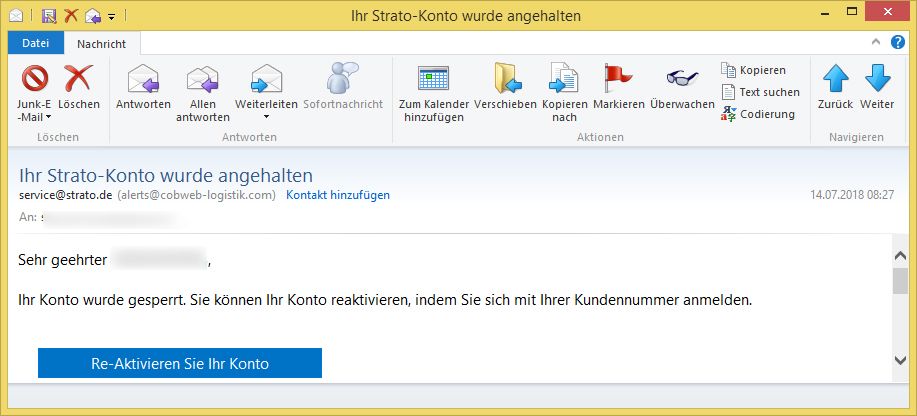Click Kopieren nach folder icon
Screen dimensions: 917x416
point(563,78)
